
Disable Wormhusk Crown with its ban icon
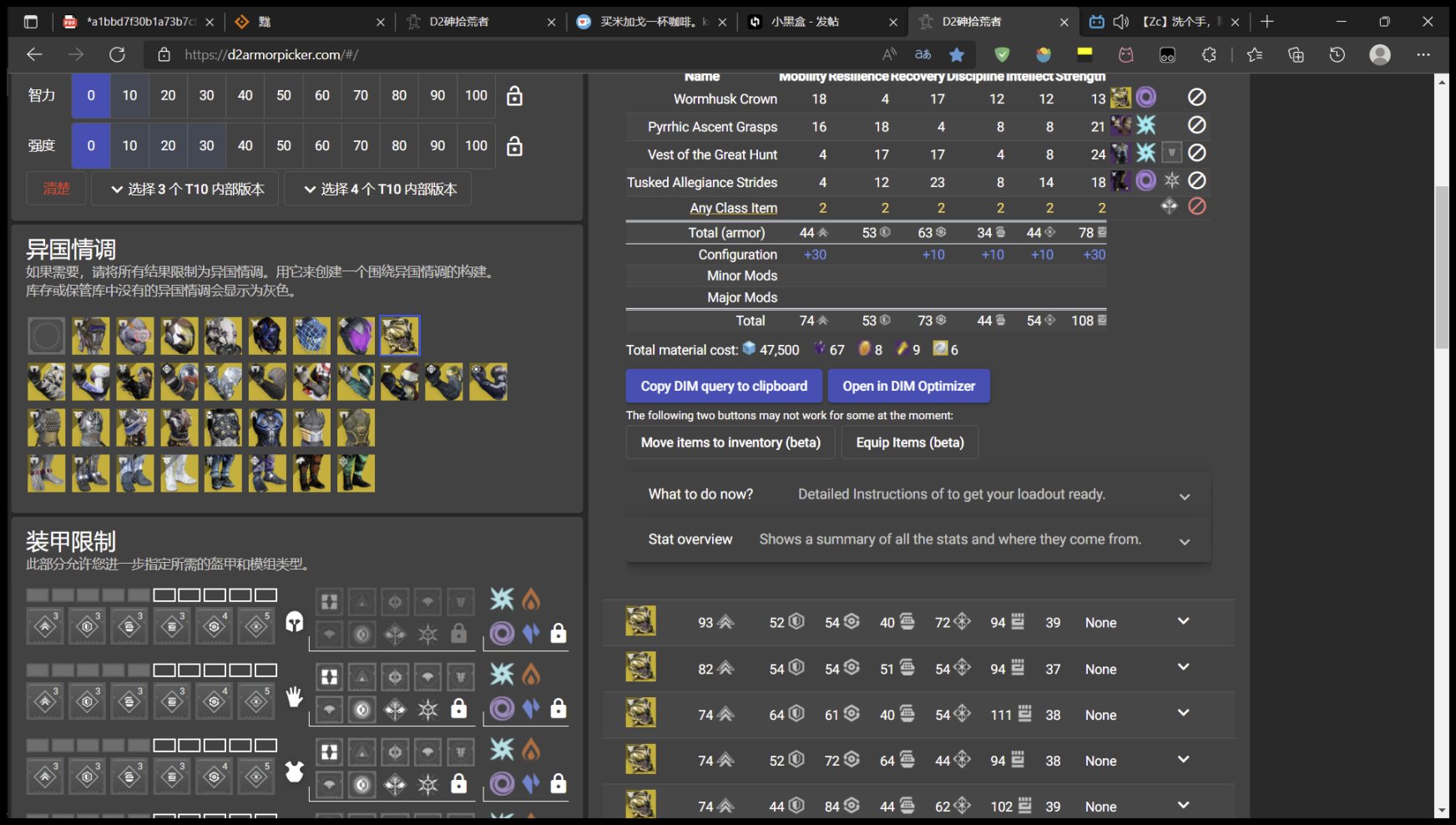(1196, 98)
